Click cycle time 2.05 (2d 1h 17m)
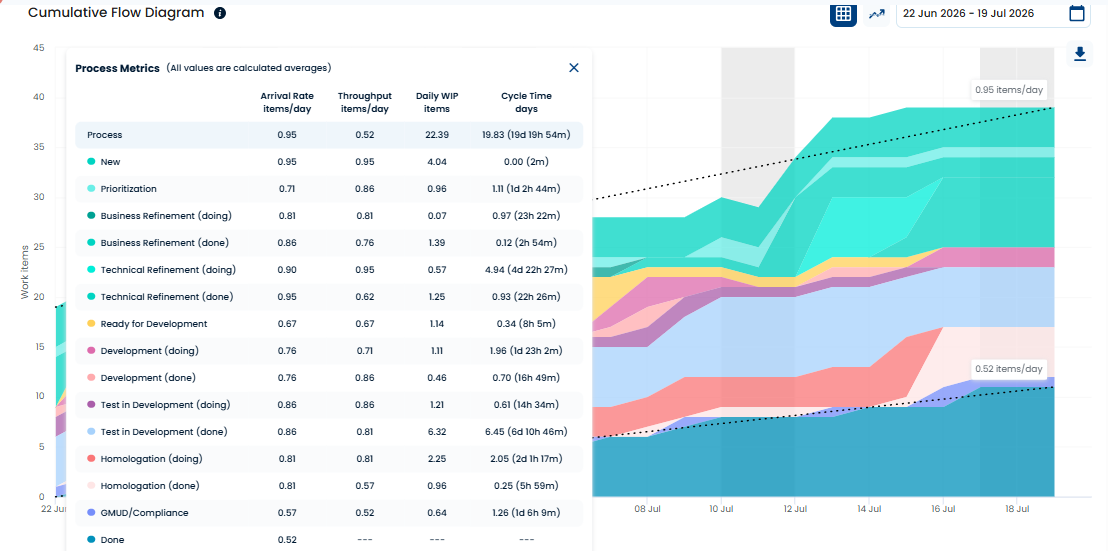 526,458
